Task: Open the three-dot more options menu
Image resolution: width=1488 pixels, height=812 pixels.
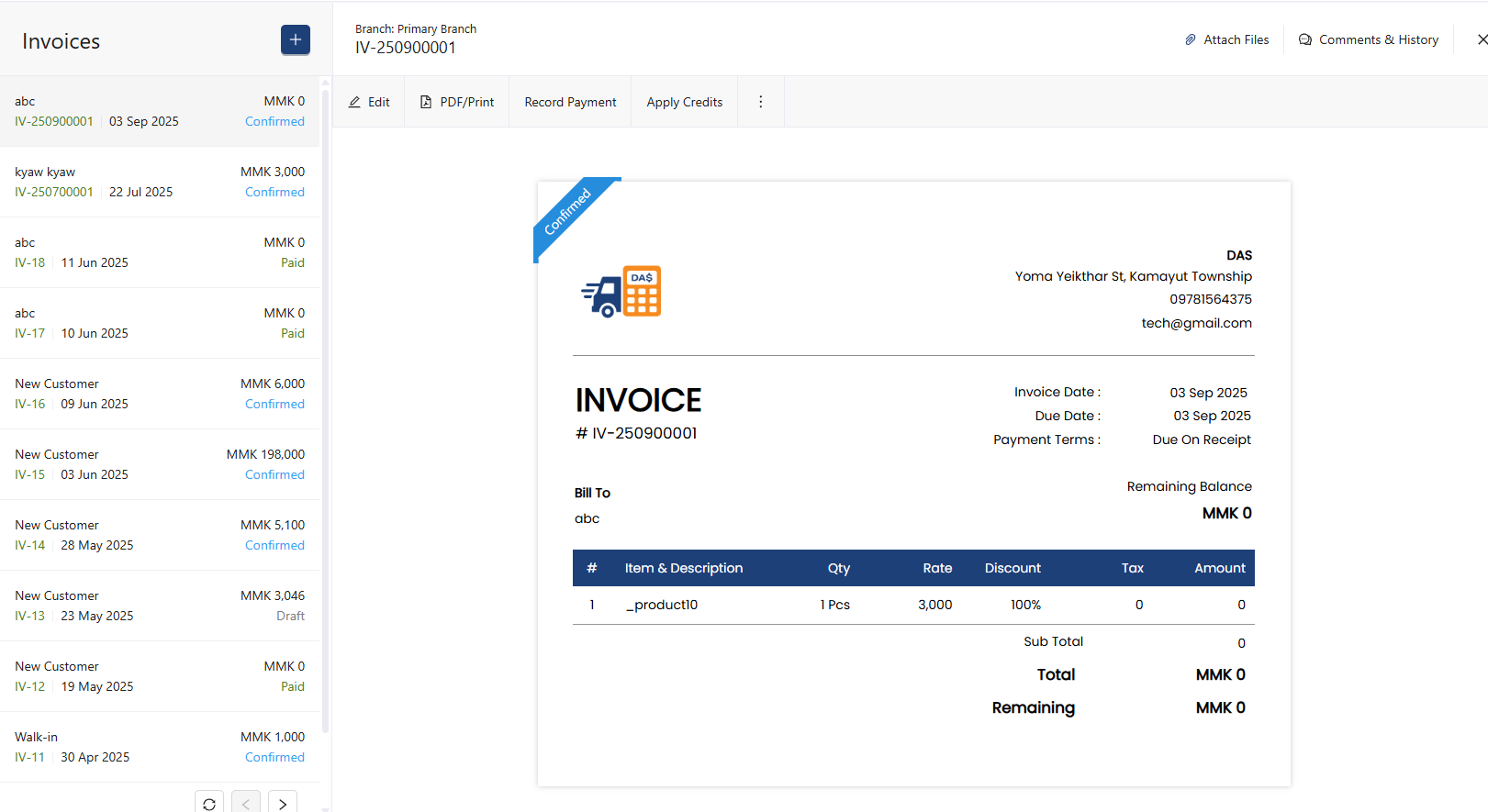Action: coord(760,102)
